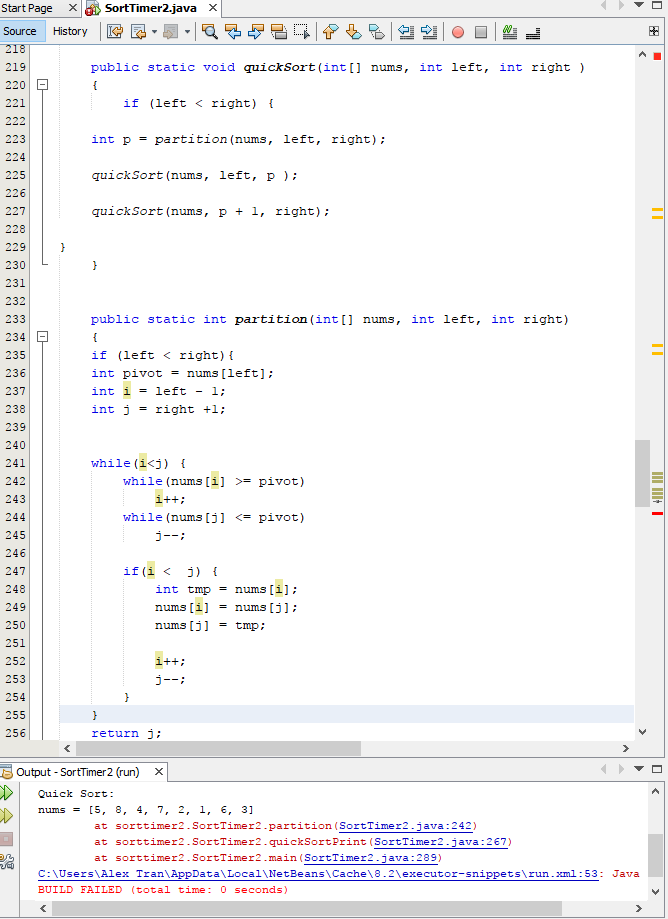Switch to the Start Page tab

click(x=27, y=8)
